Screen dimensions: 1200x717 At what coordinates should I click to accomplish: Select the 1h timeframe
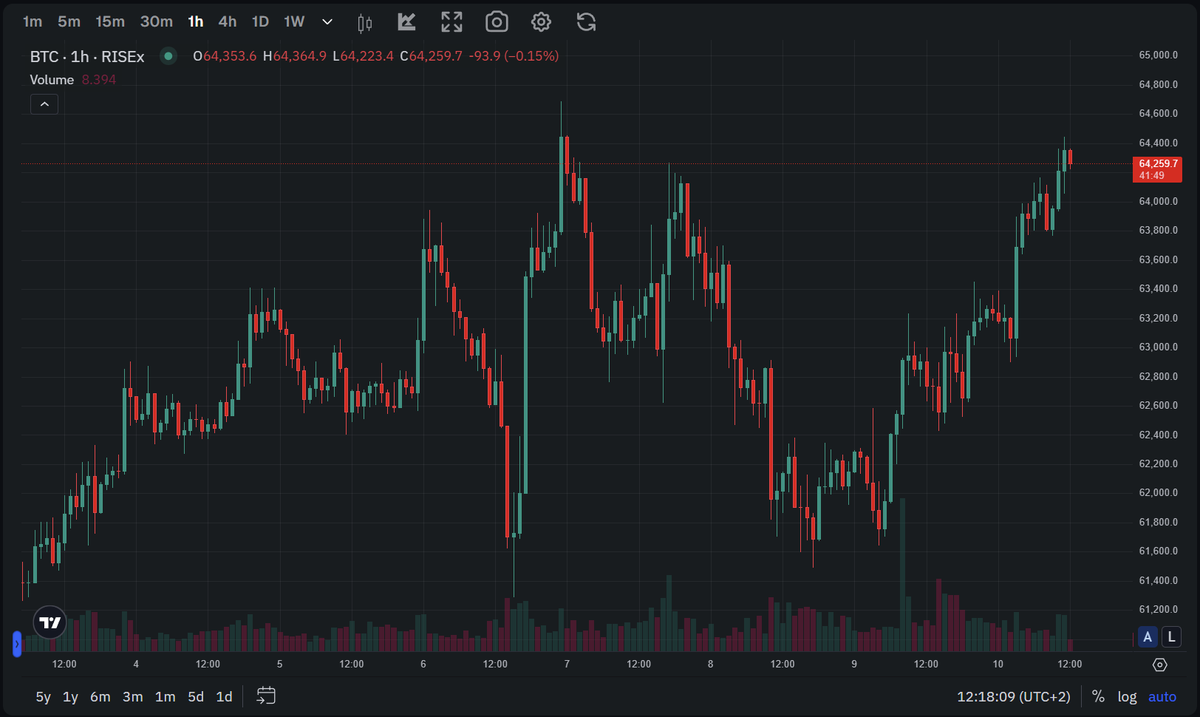(195, 21)
